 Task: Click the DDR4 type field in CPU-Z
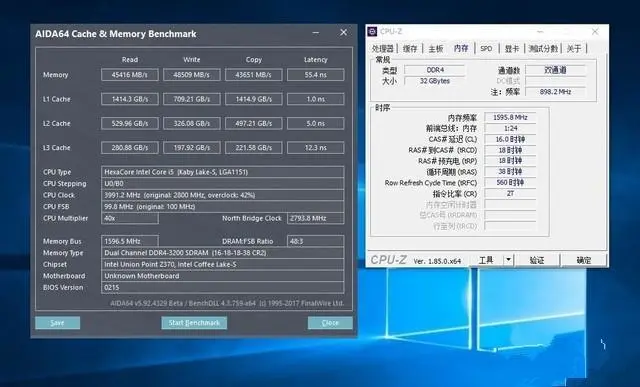click(x=435, y=70)
